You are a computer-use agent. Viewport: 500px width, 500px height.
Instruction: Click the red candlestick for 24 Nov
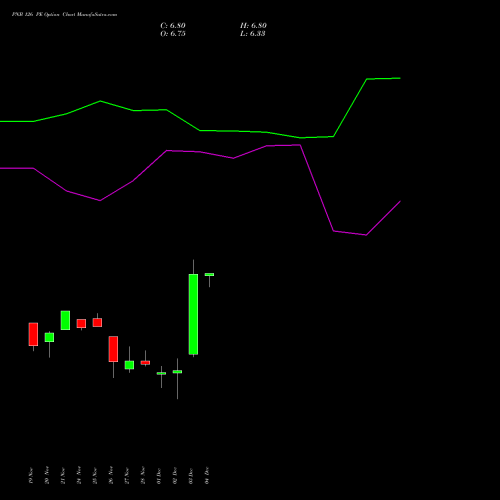pos(81,323)
